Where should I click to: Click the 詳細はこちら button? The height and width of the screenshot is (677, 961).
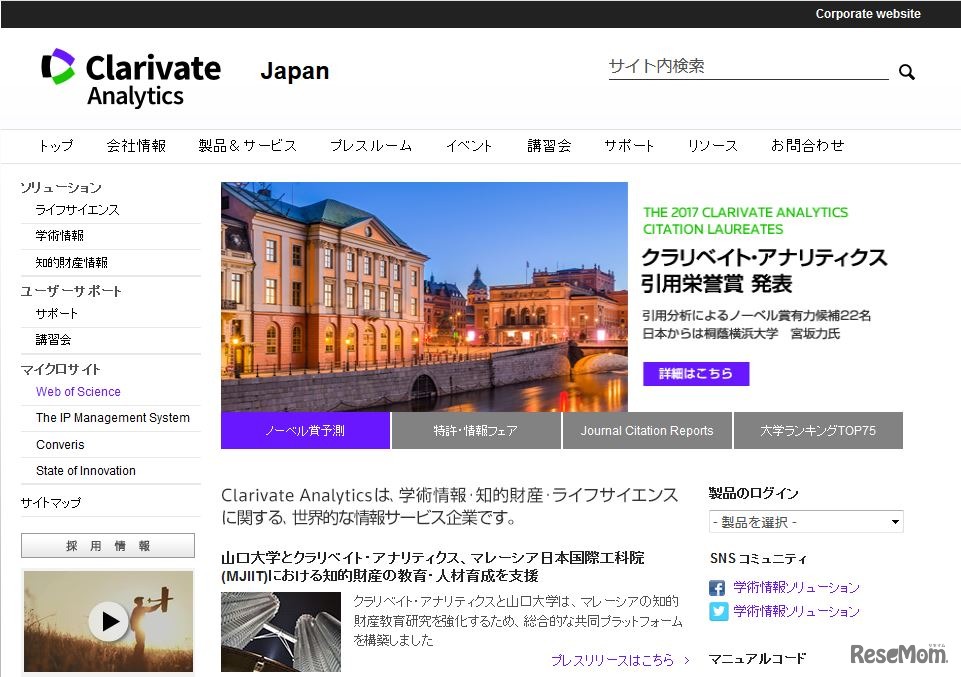point(695,373)
